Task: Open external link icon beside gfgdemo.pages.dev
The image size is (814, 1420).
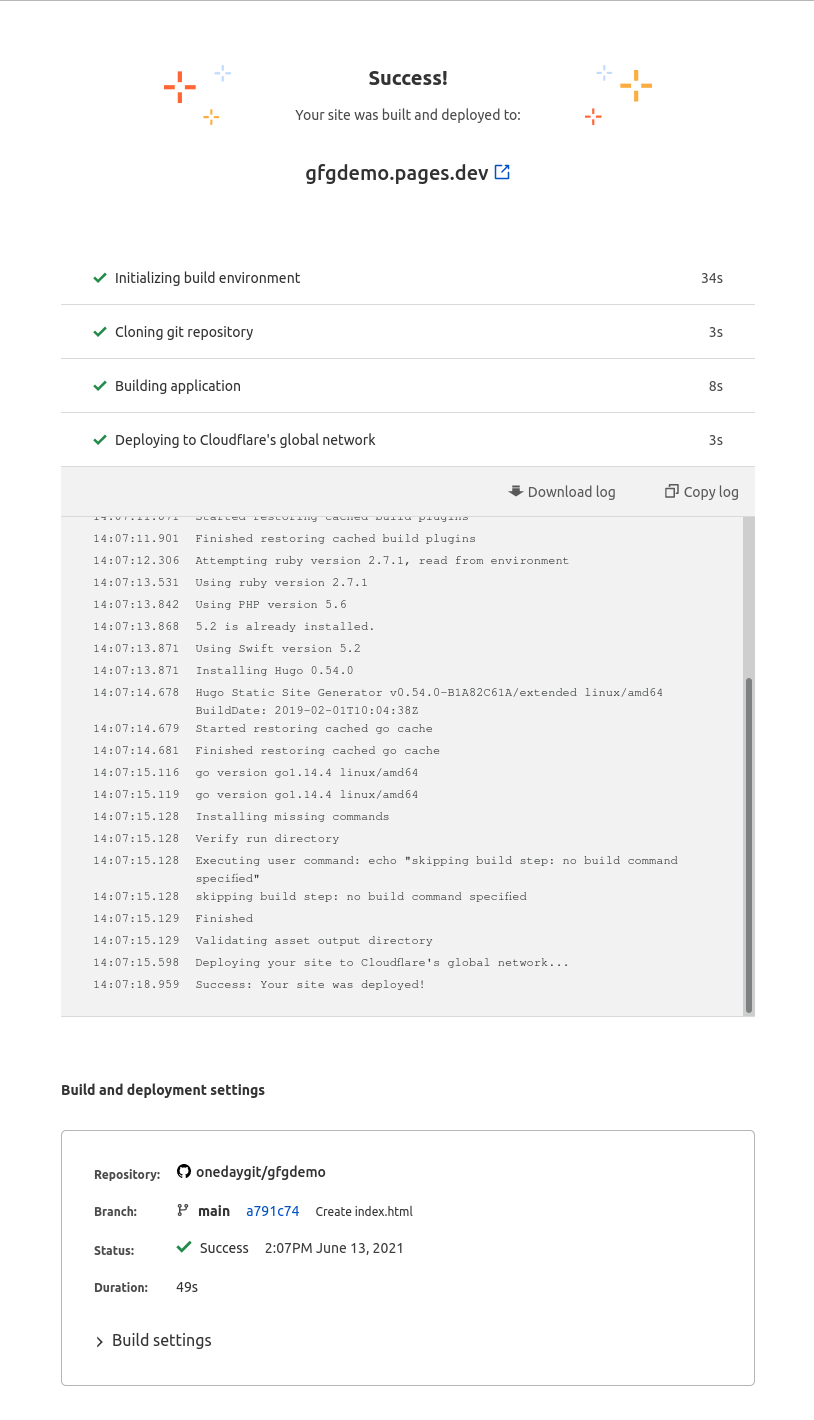Action: pos(502,172)
